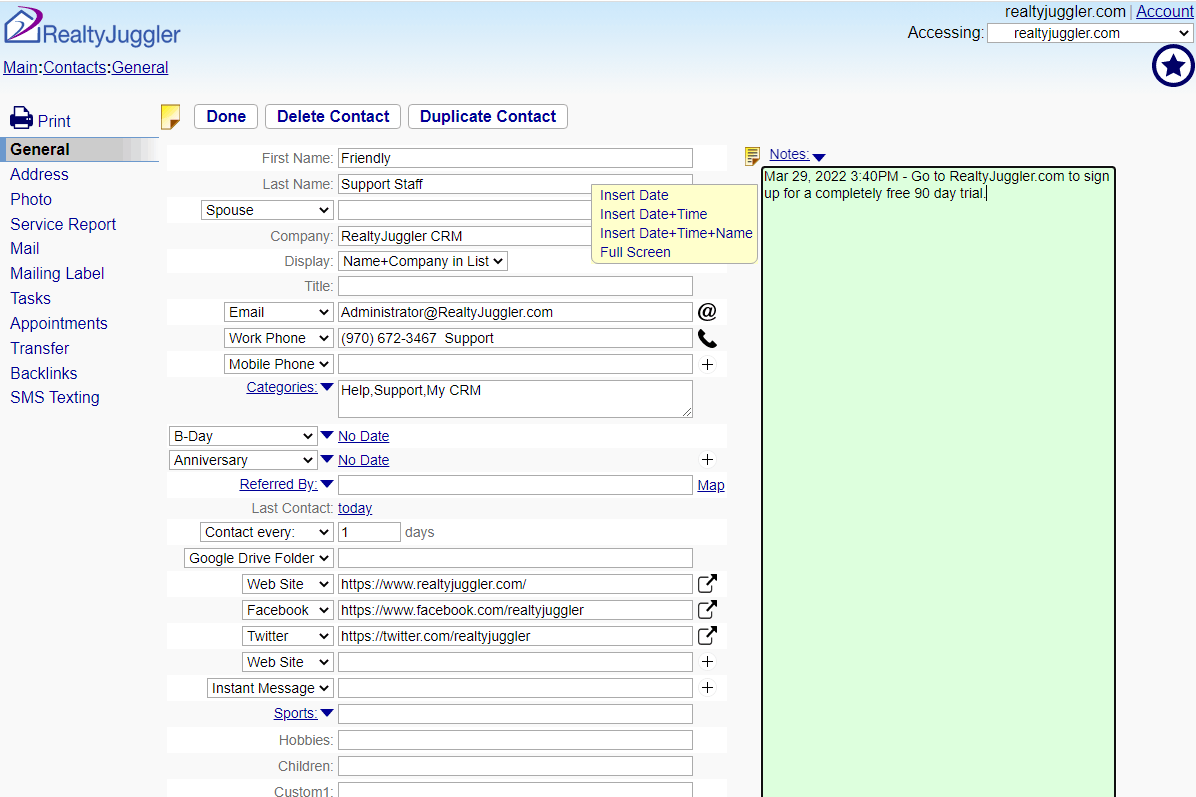Click B-Day No Date link
This screenshot has height=797, width=1196.
[x=363, y=436]
